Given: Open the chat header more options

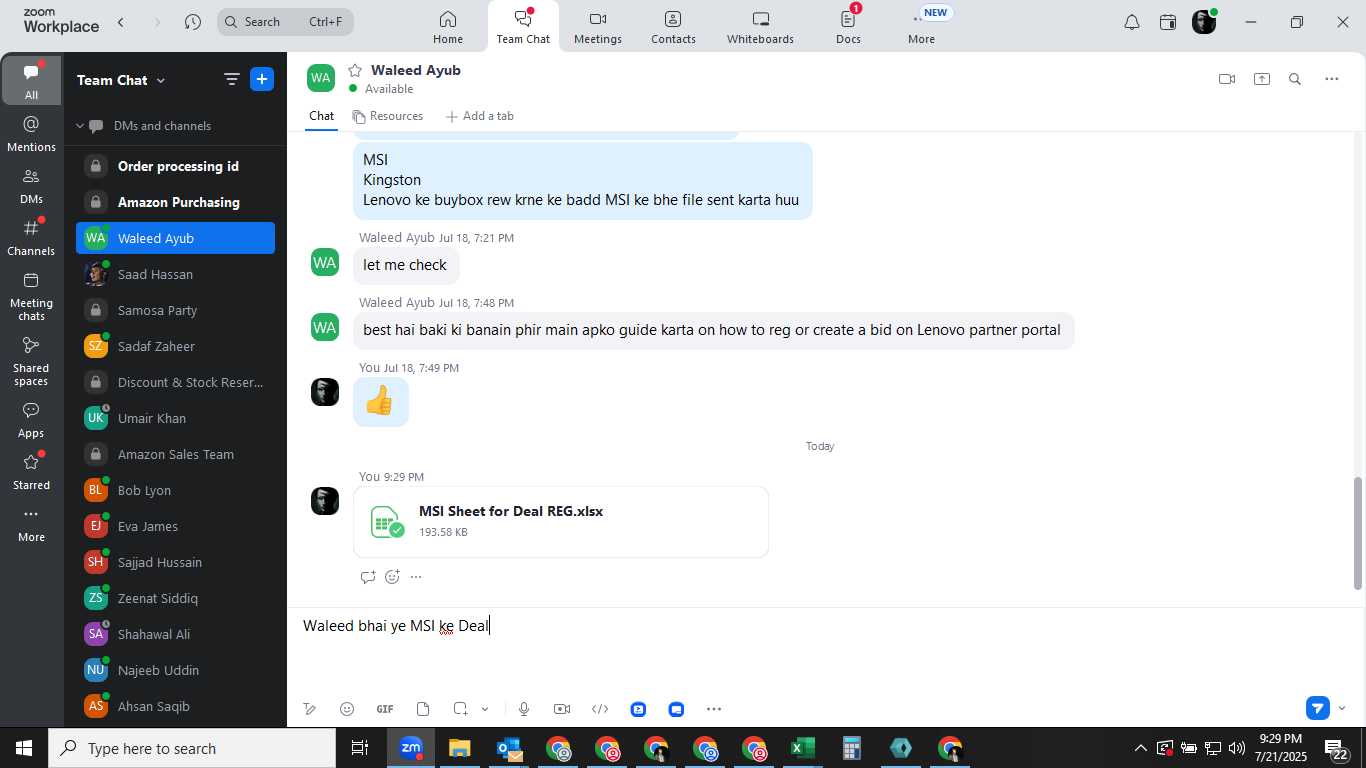Looking at the screenshot, I should [1331, 79].
